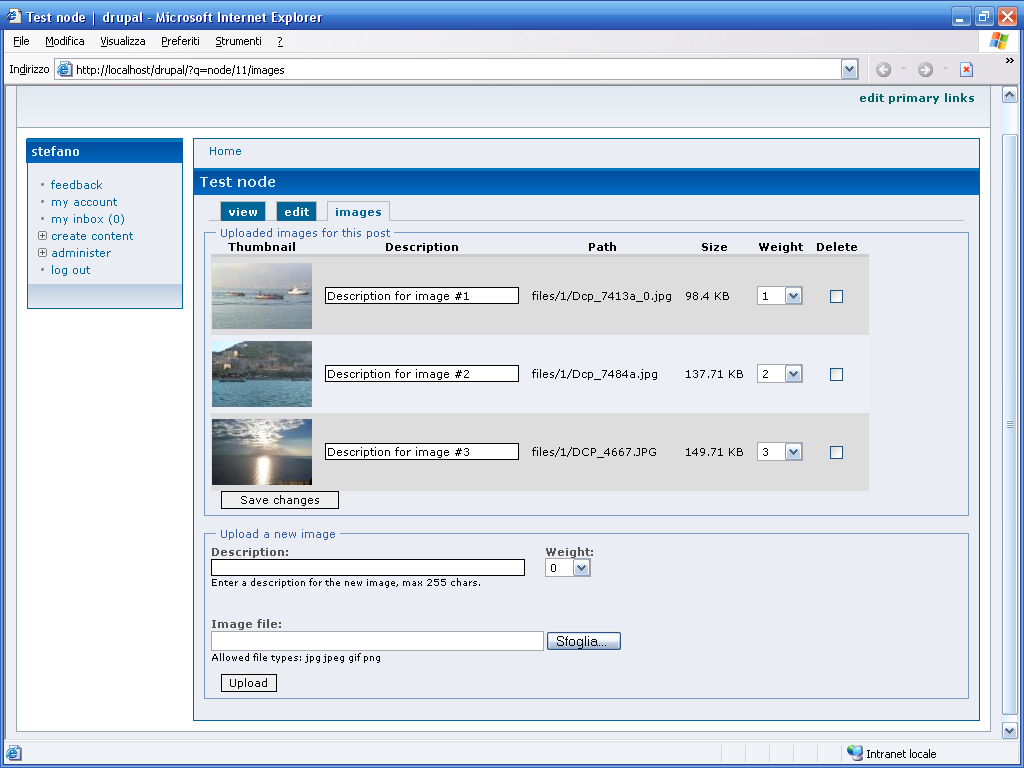Open the Preferiti menu

(180, 41)
